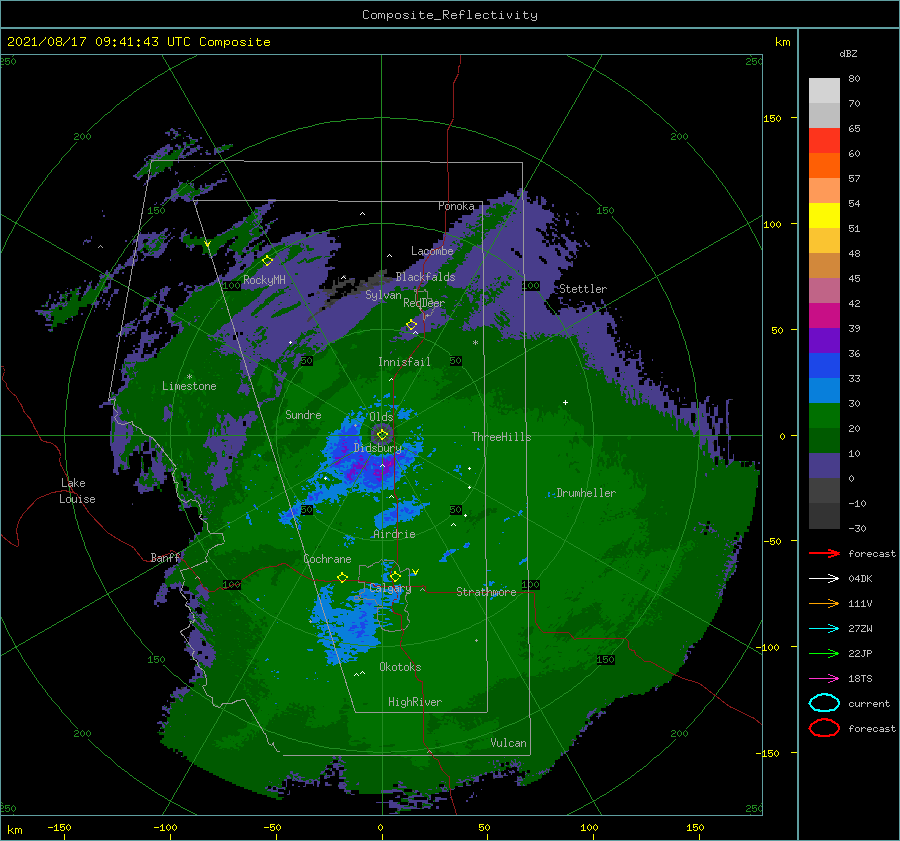Viewport: 900px width, 841px height.
Task: Click the yellow V marker northwest of RockyMH
Action: tap(207, 245)
